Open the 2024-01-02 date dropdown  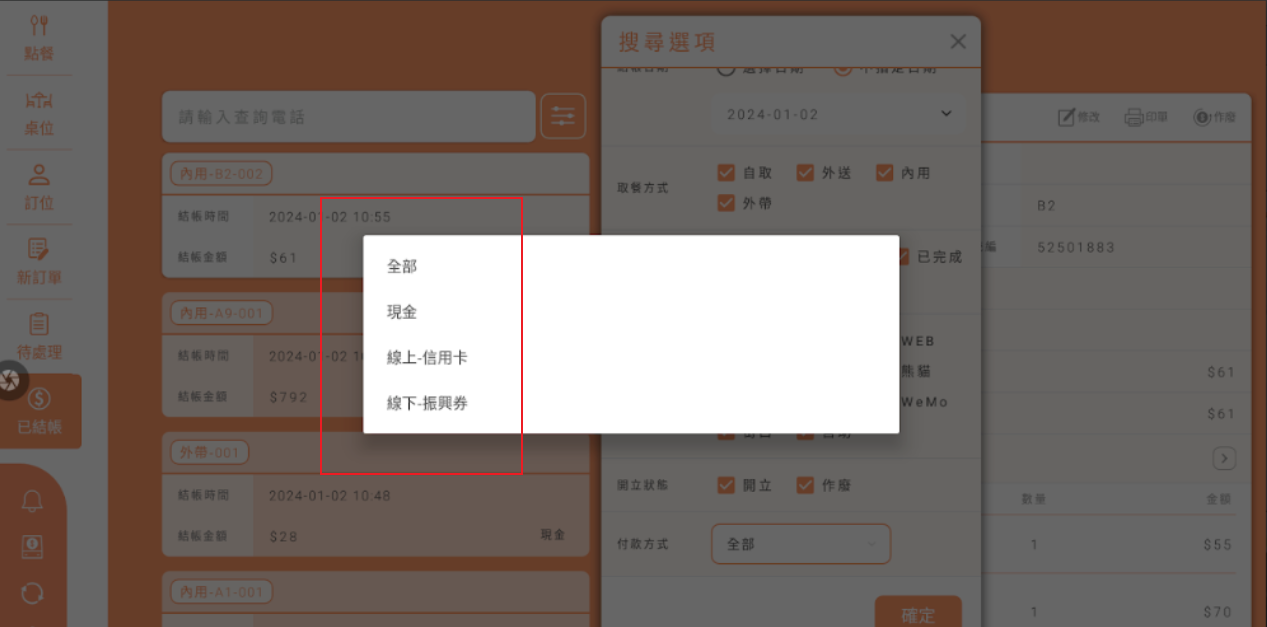point(838,114)
